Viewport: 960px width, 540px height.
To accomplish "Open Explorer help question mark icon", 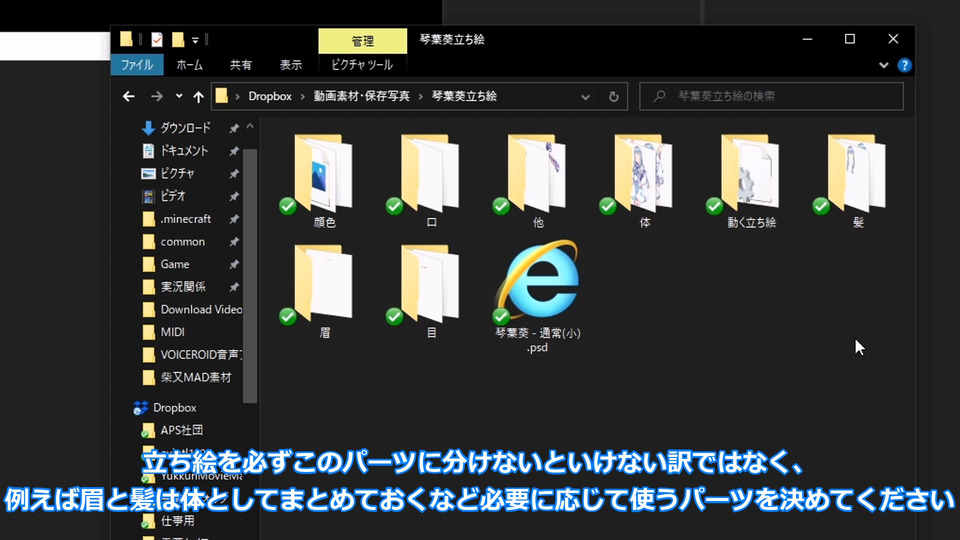I will click(x=904, y=65).
